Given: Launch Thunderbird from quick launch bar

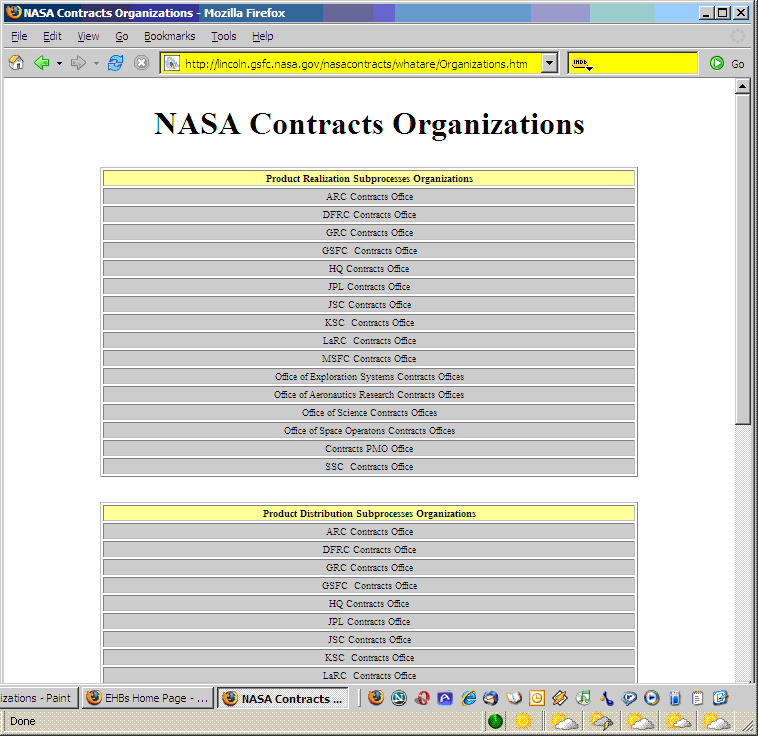Looking at the screenshot, I should [491, 698].
